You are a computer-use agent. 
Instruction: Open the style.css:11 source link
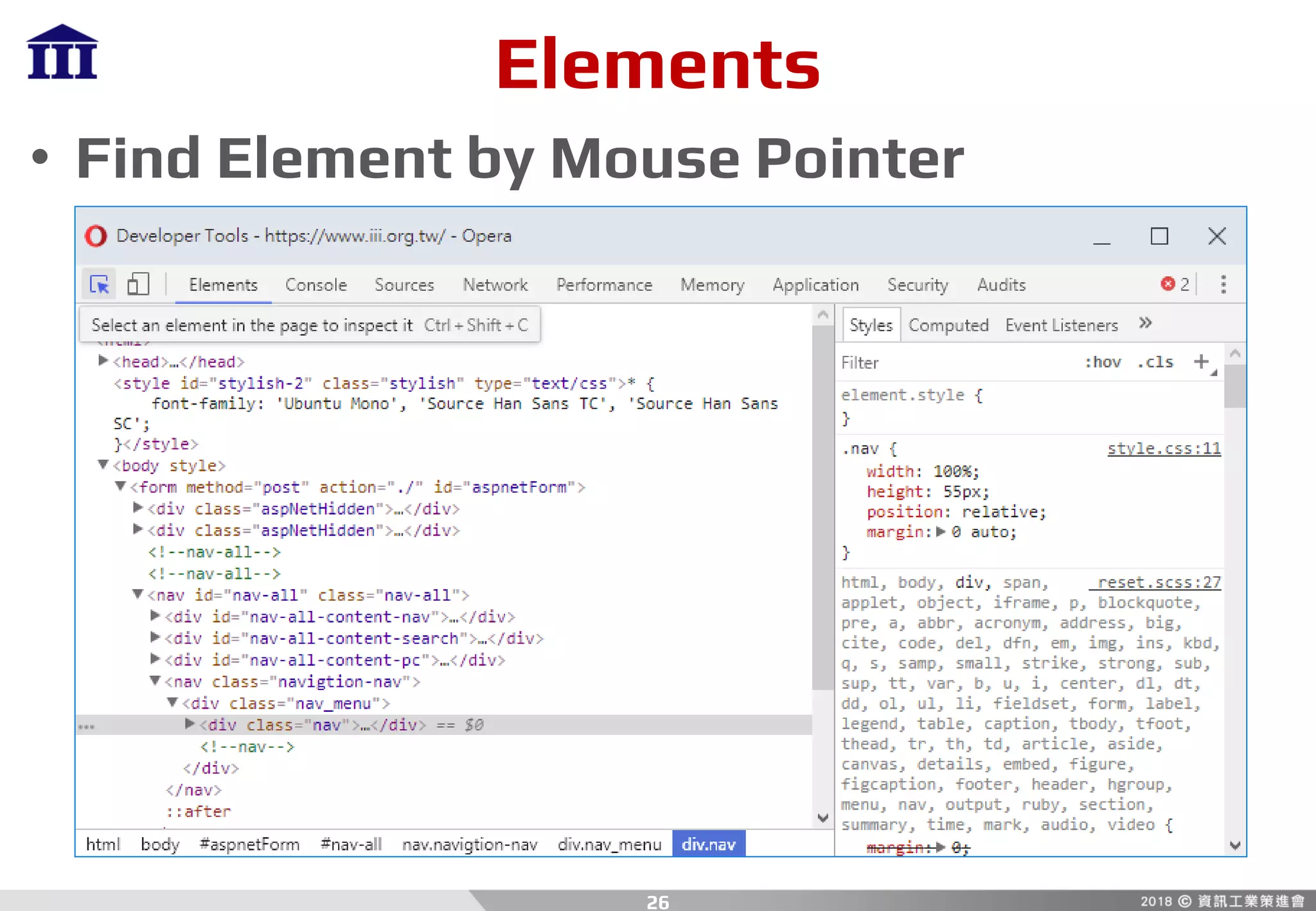coord(1163,448)
